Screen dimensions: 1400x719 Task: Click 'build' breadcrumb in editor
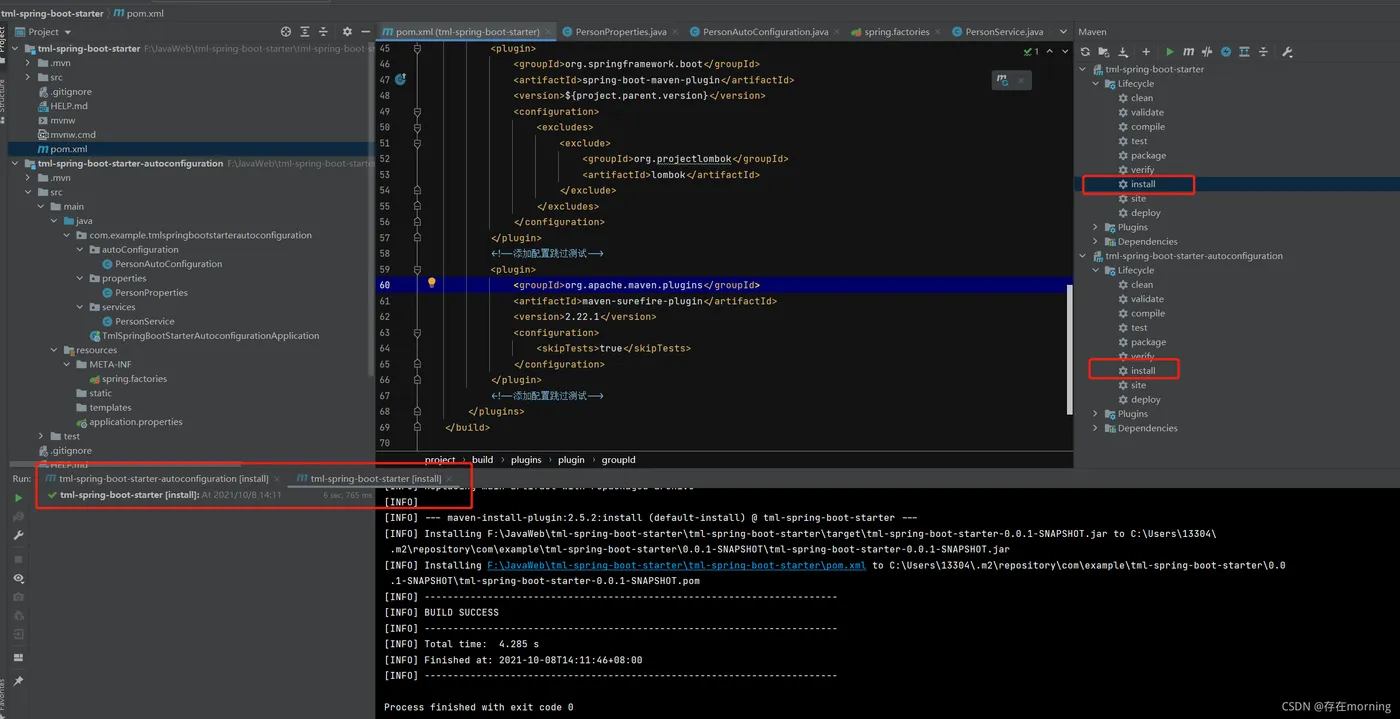tap(482, 460)
